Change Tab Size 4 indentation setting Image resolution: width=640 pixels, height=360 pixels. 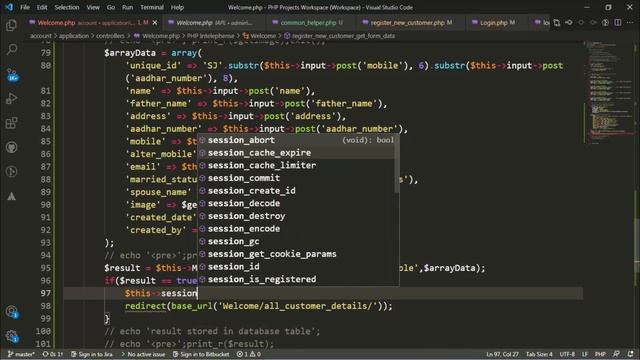tap(539, 354)
